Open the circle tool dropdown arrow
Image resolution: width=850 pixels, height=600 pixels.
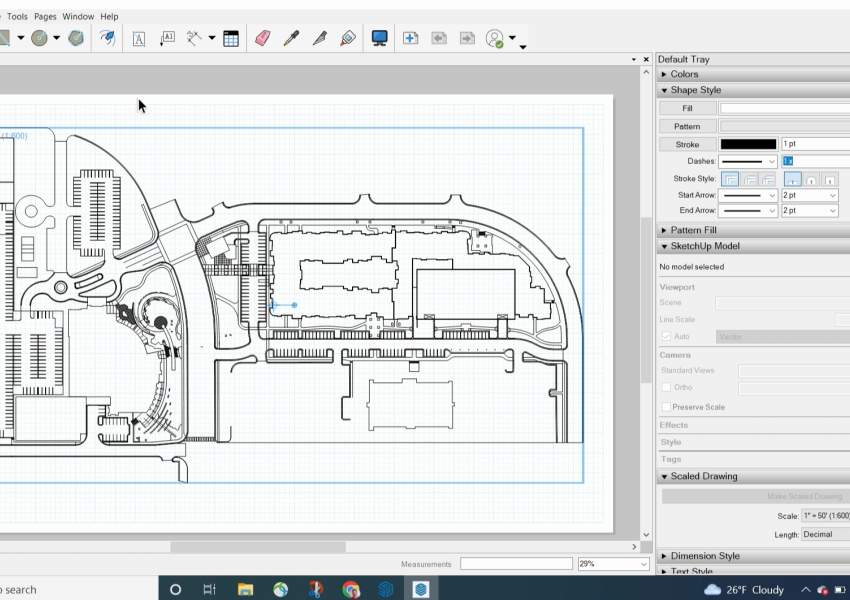pos(56,38)
